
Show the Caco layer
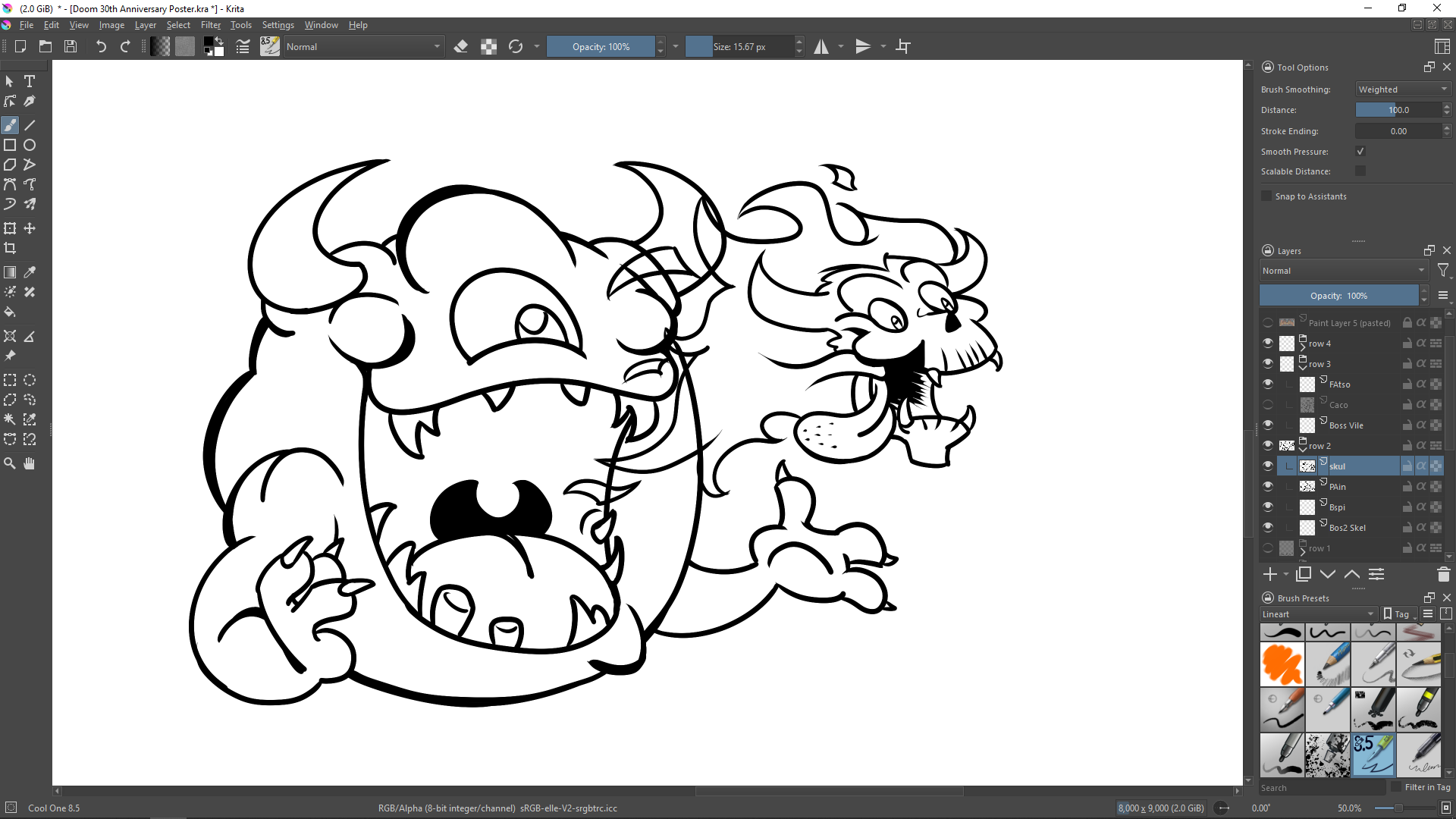(x=1268, y=404)
